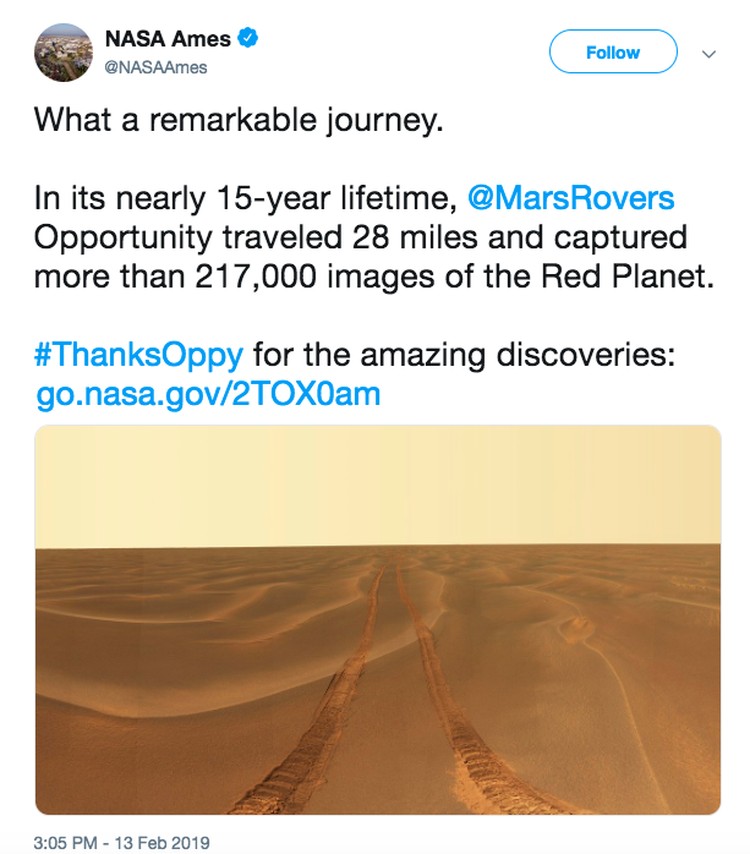Click the pale sky area of the photo
Screen dimensions: 750x854
coord(377,485)
